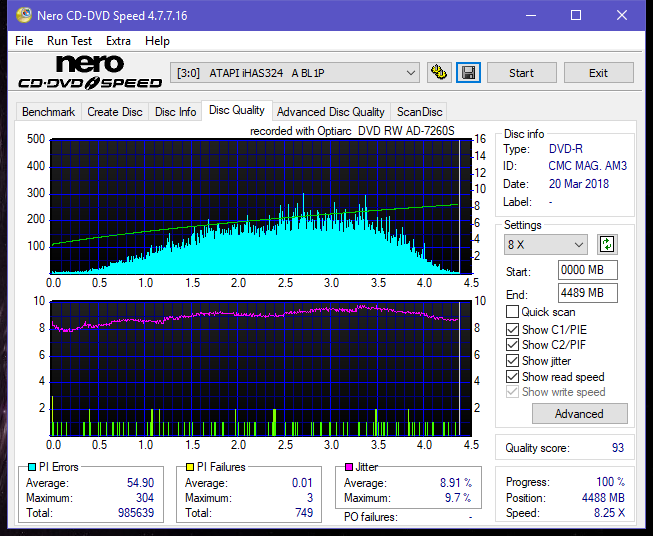Open the Extra menu
Screen dimensions: 653x536
(118, 41)
